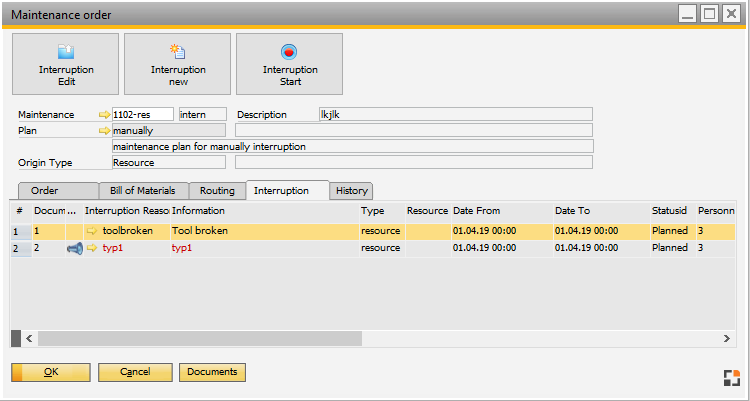Viewport: 750px width, 401px height.
Task: Select row number 1 header in table
Action: coord(16,231)
